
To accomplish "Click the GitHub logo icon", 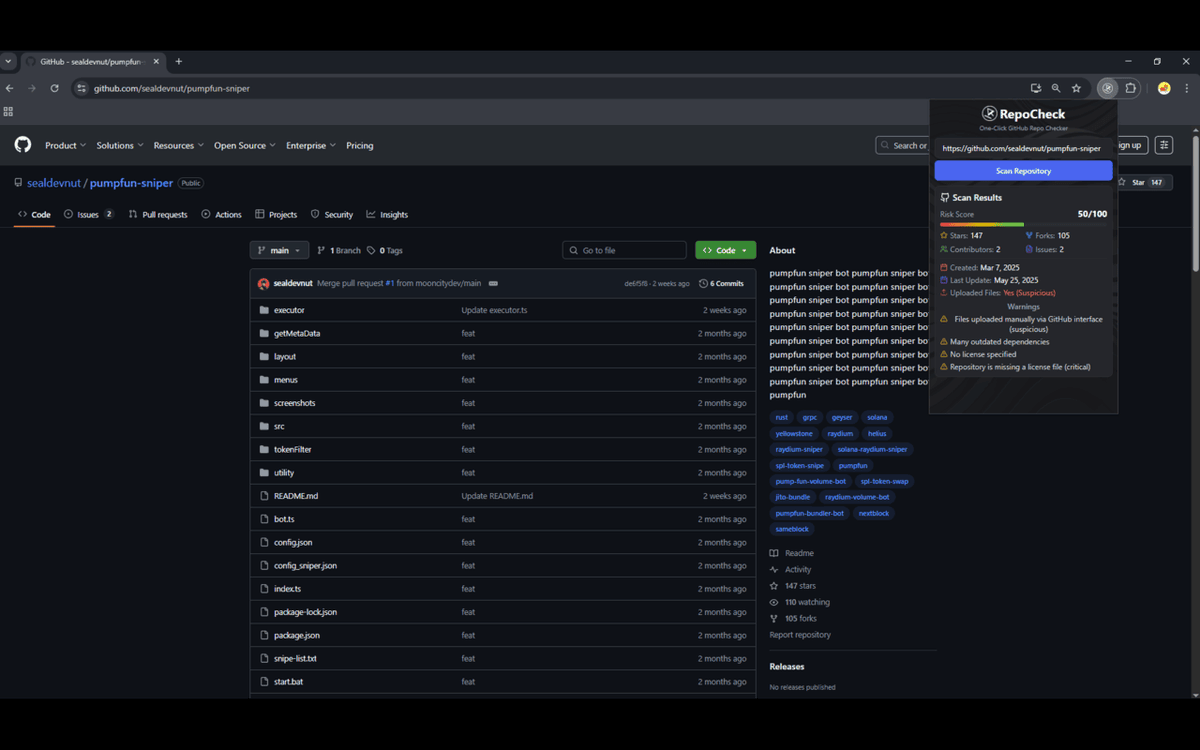I will tap(23, 145).
